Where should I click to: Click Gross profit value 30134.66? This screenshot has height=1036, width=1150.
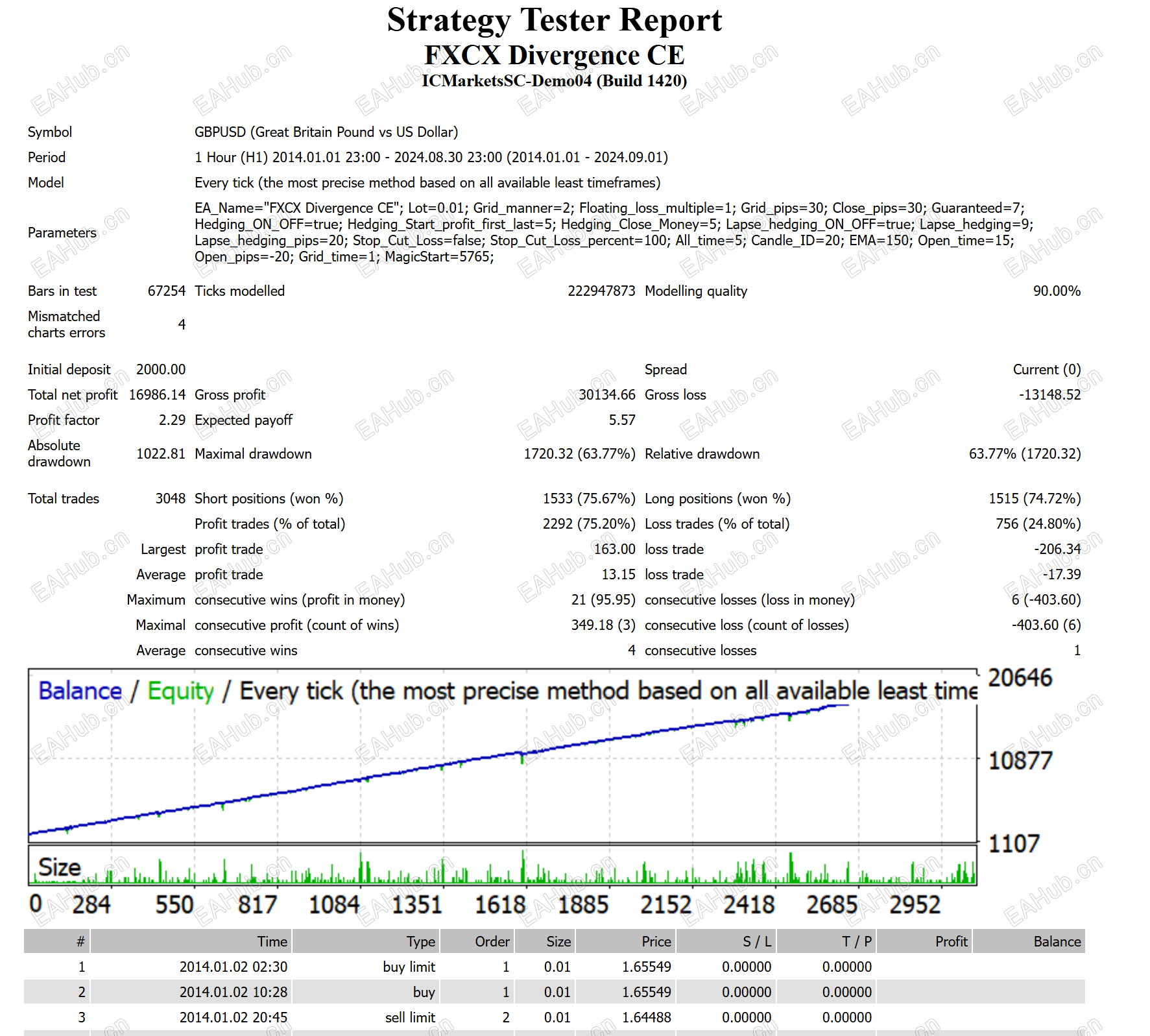point(607,395)
